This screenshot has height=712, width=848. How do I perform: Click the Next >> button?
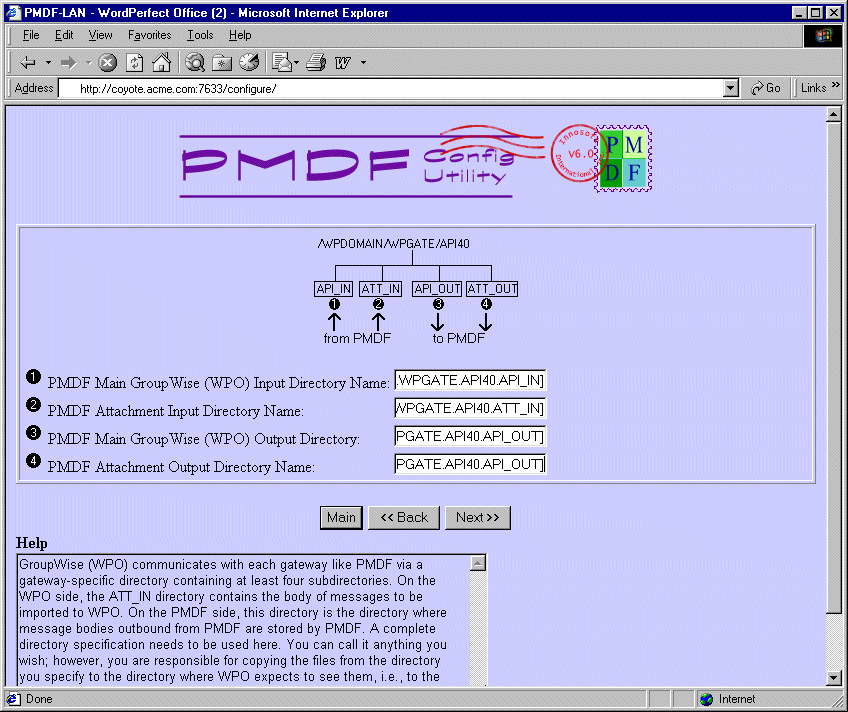(x=477, y=517)
